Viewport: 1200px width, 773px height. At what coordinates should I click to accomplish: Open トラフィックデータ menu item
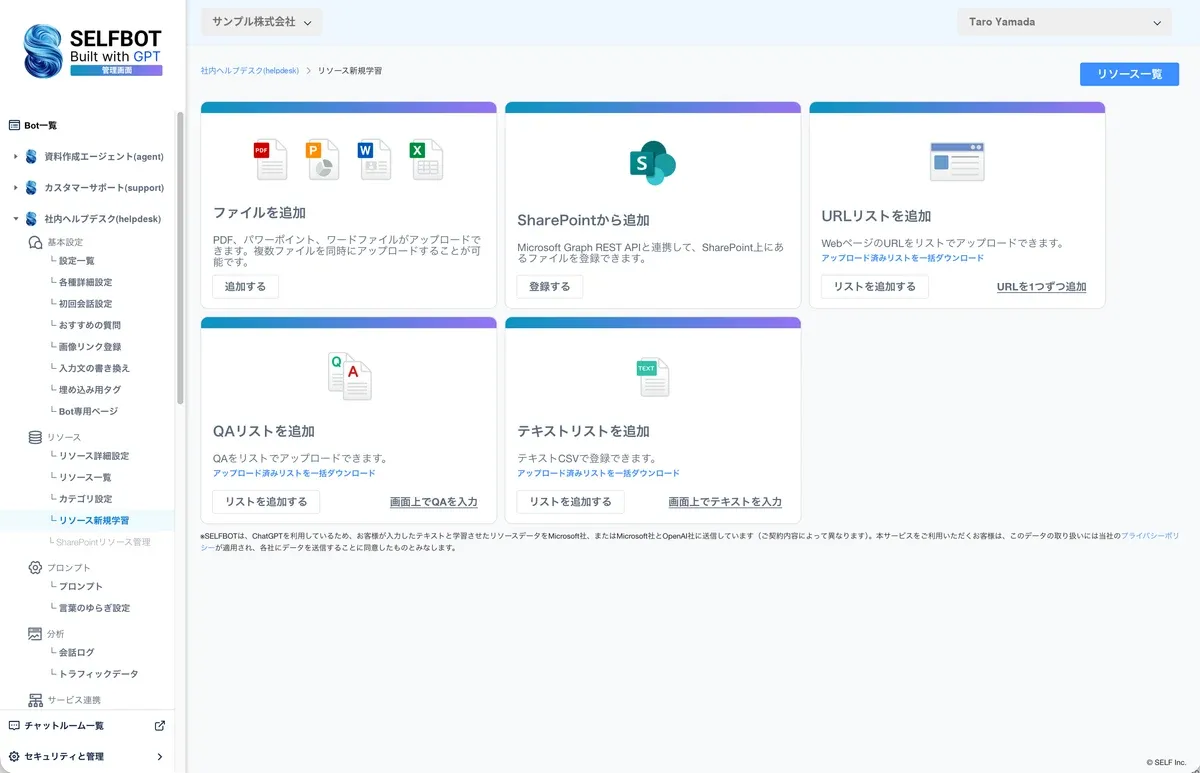pos(98,674)
